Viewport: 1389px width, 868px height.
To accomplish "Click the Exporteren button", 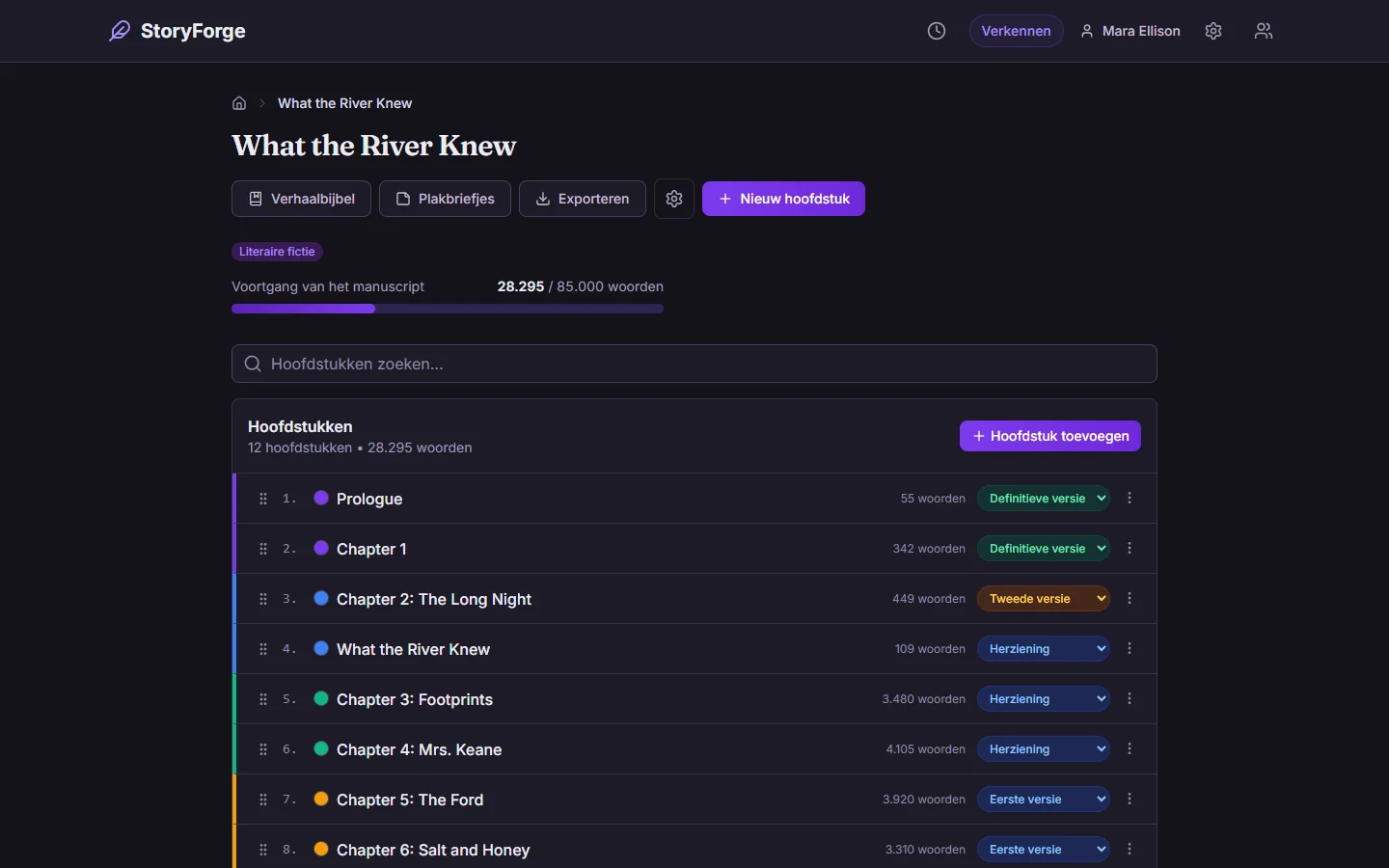I will click(583, 199).
